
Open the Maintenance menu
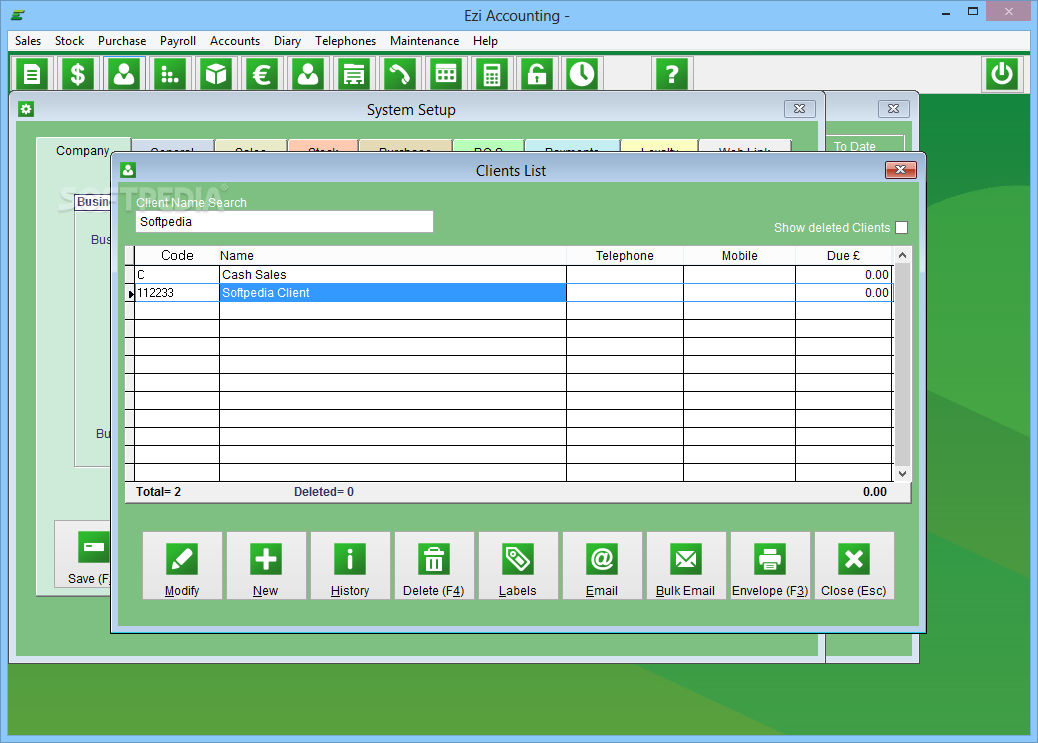click(x=424, y=41)
